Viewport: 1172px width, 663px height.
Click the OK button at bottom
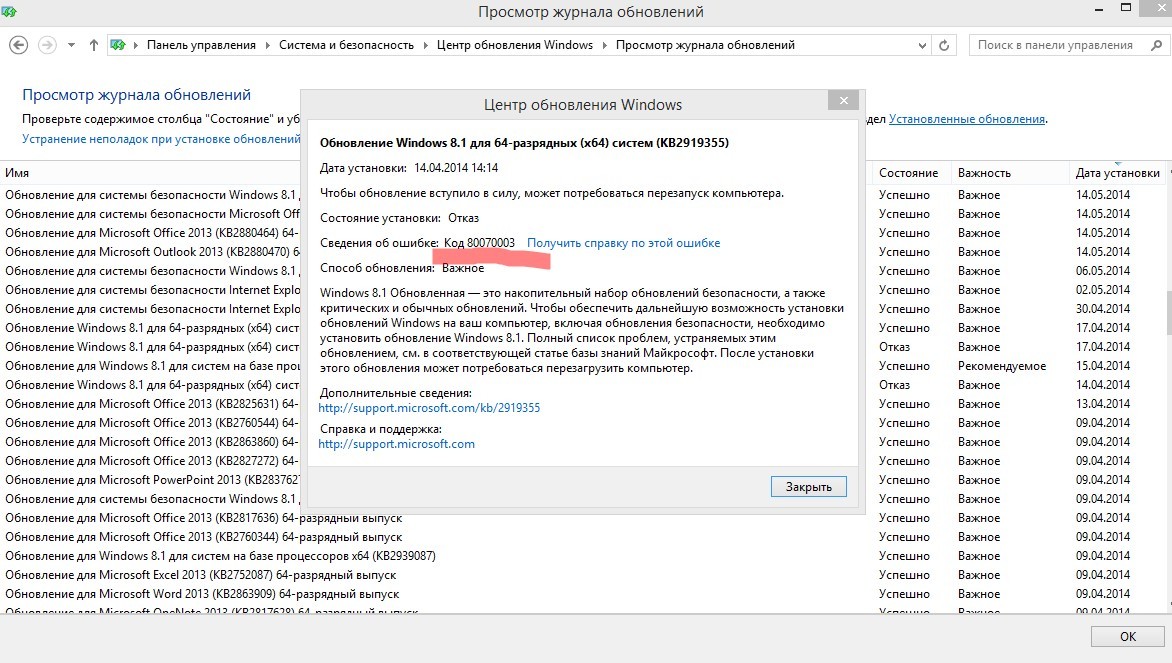pyautogui.click(x=1128, y=636)
